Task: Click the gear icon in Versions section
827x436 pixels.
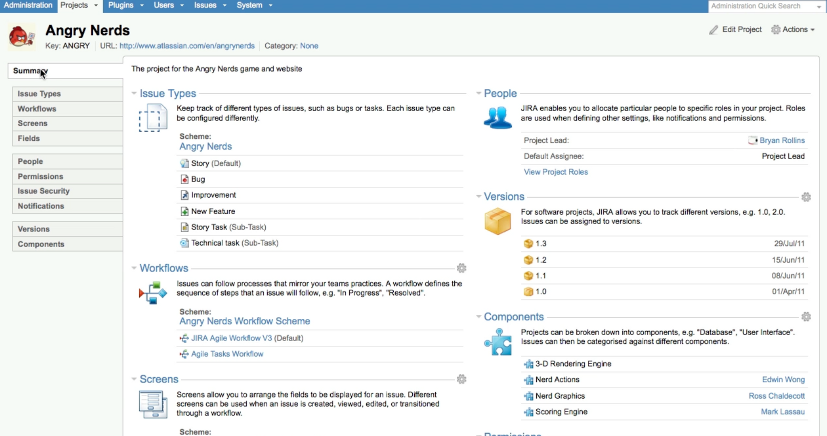Action: (806, 198)
